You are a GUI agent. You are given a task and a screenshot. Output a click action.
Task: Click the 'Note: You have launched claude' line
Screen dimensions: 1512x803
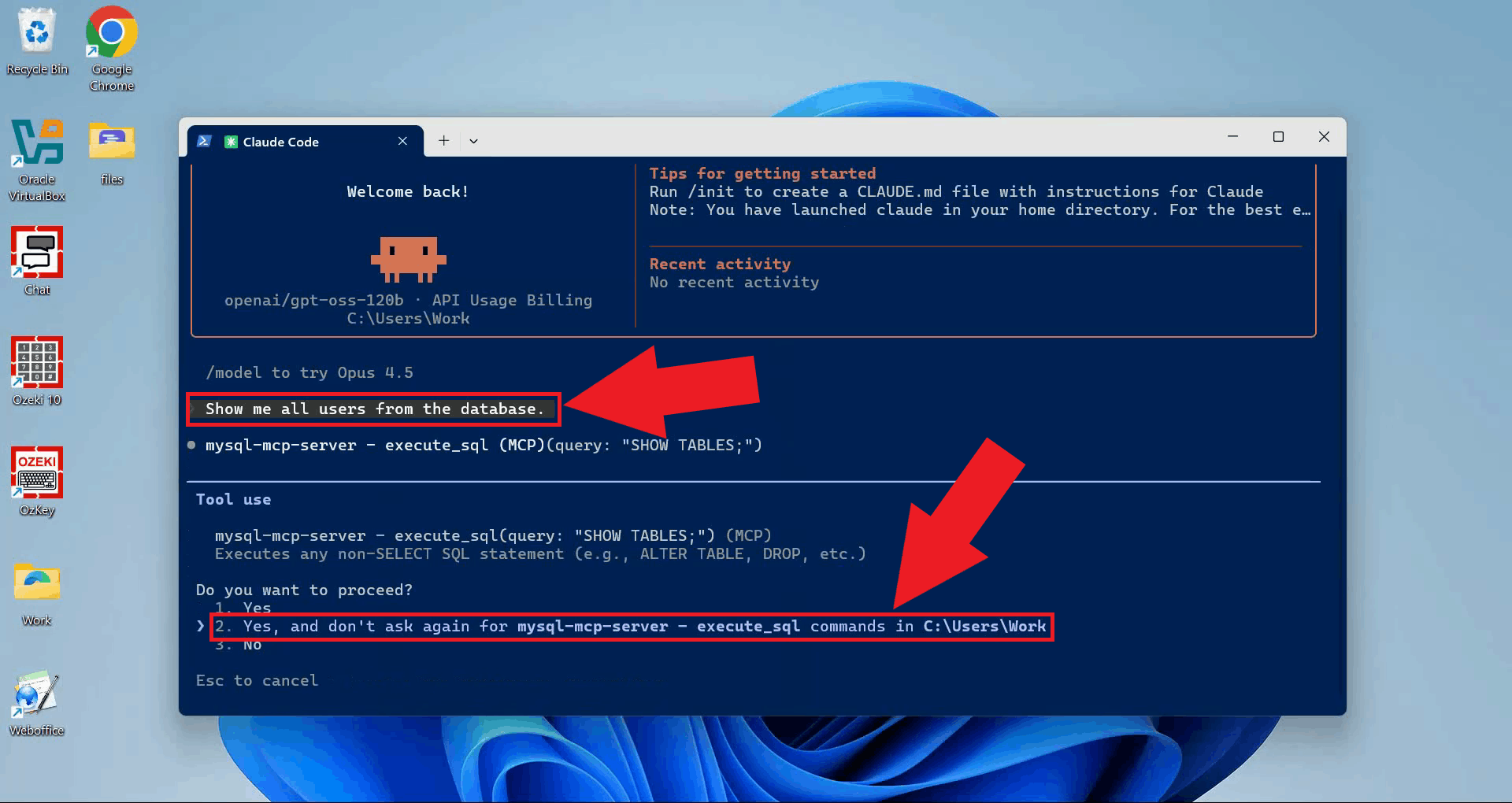(980, 209)
